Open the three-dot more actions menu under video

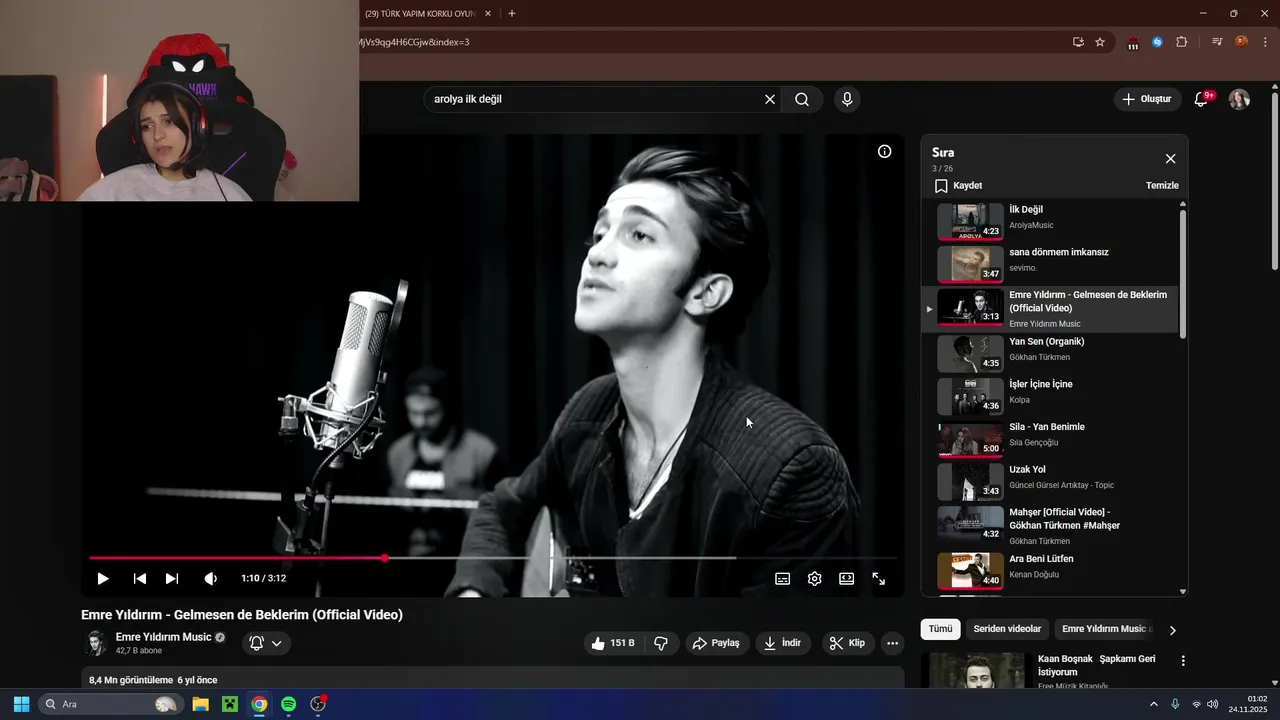pyautogui.click(x=893, y=643)
